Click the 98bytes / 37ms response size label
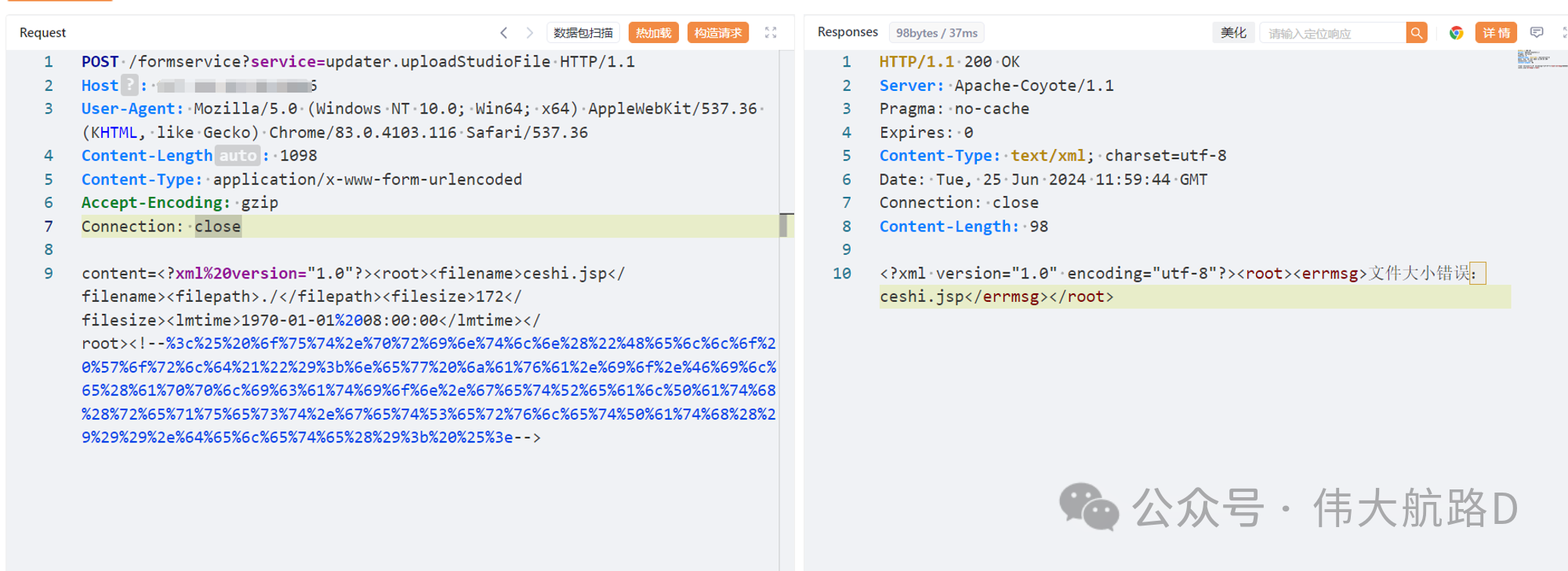The height and width of the screenshot is (571, 1568). coord(937,33)
